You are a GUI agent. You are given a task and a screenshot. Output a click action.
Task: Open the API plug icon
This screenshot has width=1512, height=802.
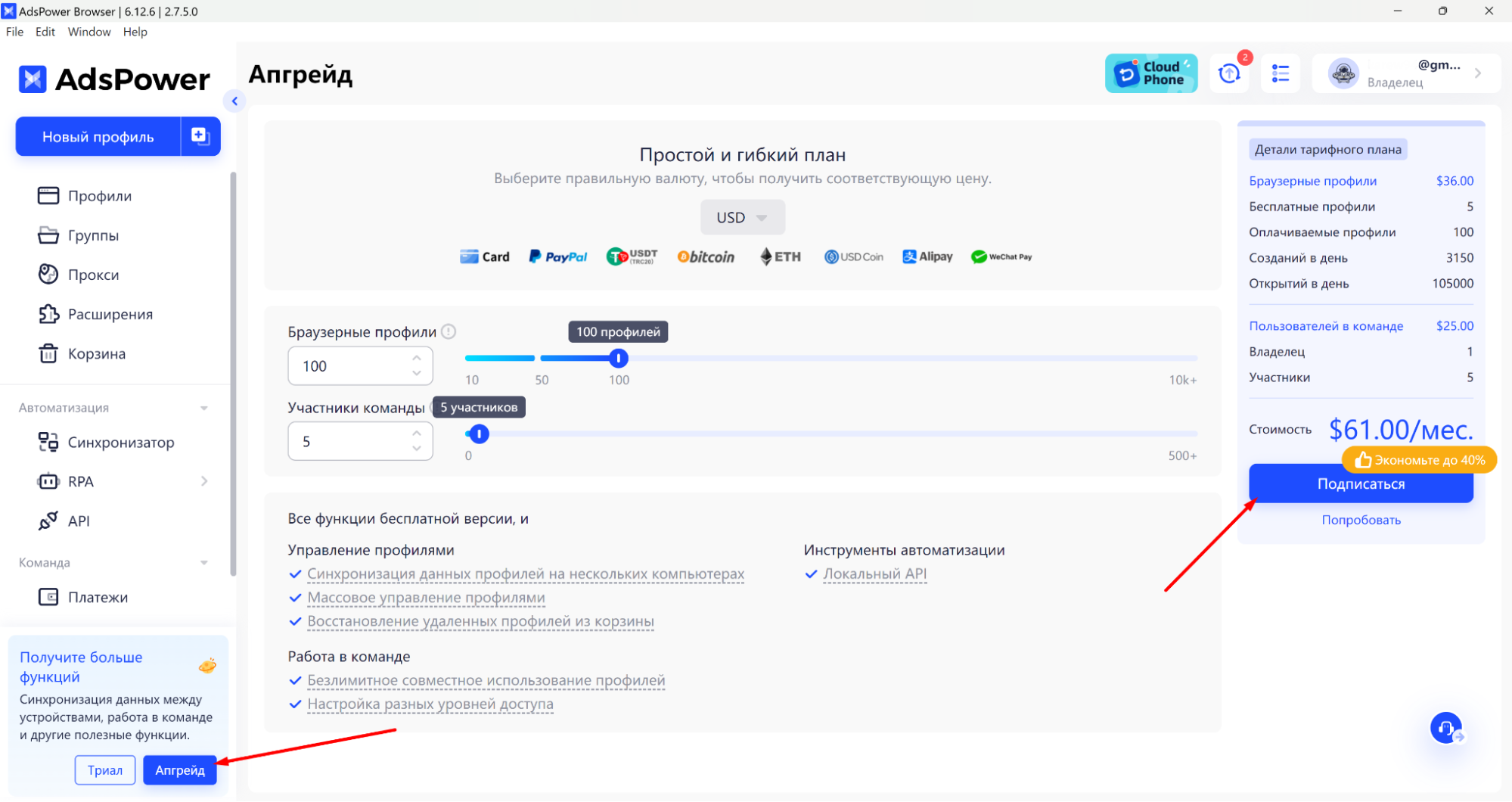(x=48, y=521)
